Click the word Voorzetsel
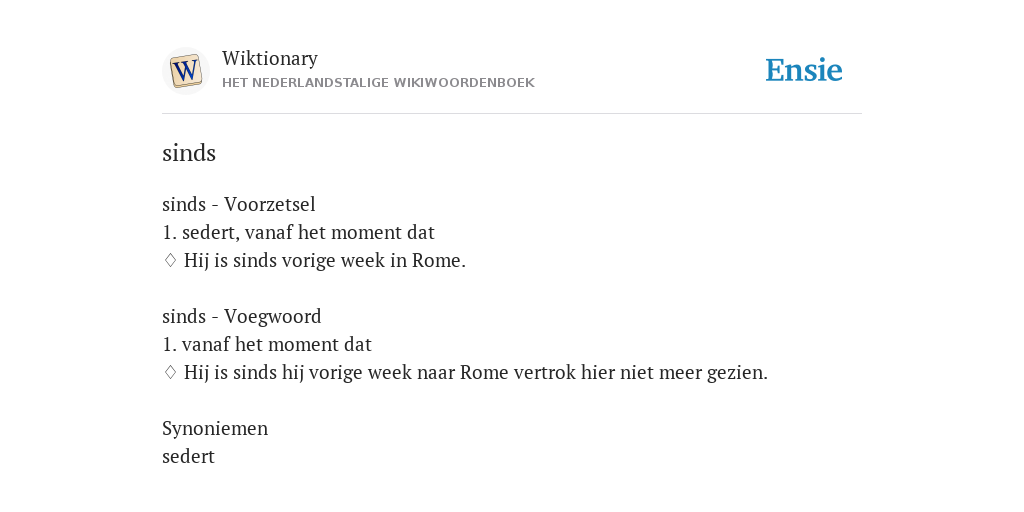 click(x=270, y=204)
